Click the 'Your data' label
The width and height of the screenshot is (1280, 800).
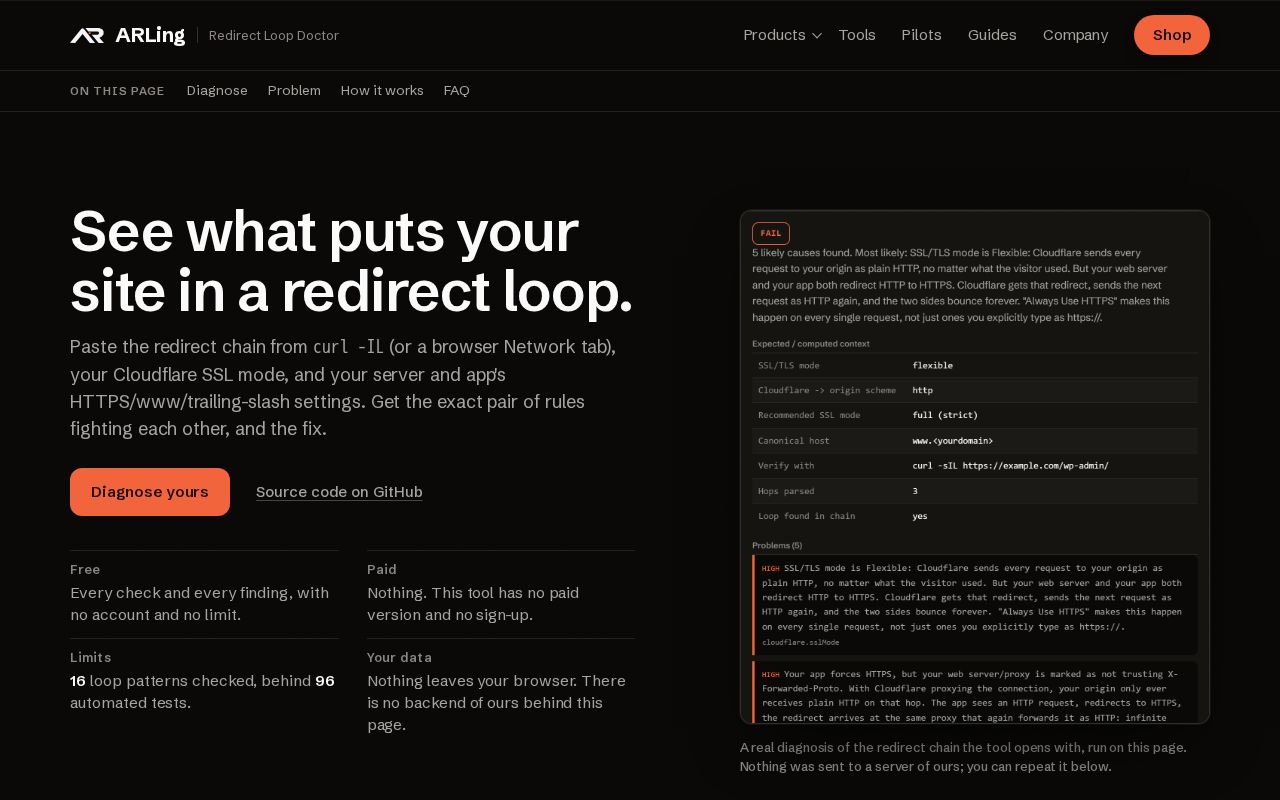coord(400,657)
